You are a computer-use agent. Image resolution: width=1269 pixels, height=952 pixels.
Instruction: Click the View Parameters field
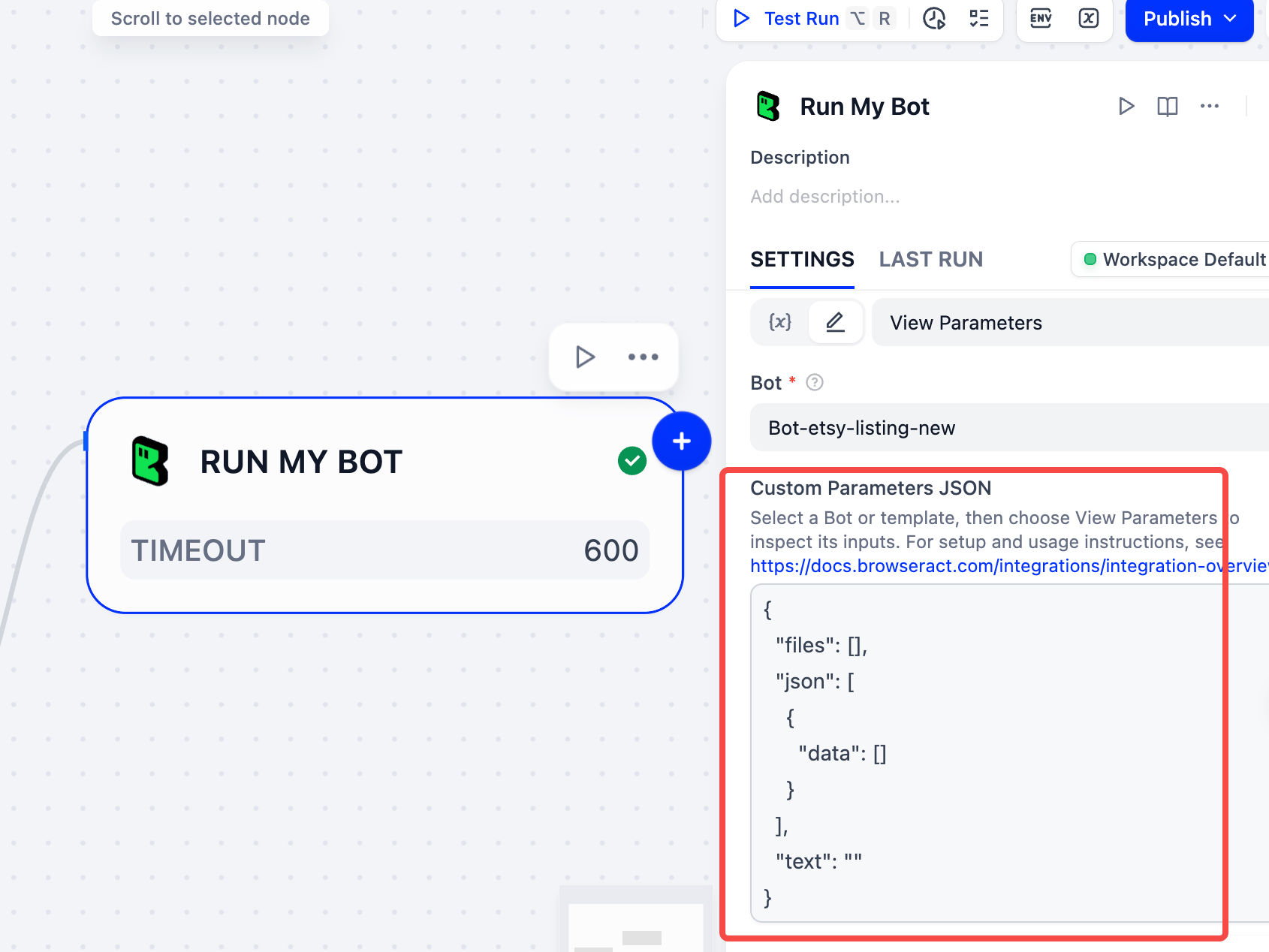click(x=1070, y=323)
